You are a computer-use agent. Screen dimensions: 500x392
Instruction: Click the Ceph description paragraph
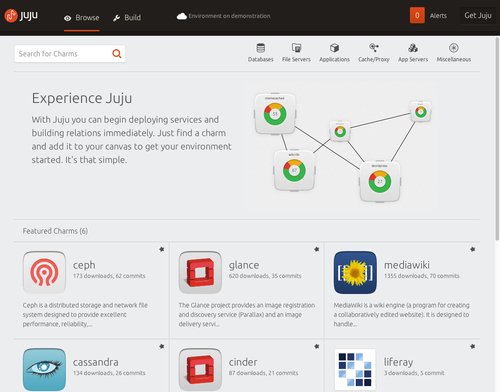(85, 314)
